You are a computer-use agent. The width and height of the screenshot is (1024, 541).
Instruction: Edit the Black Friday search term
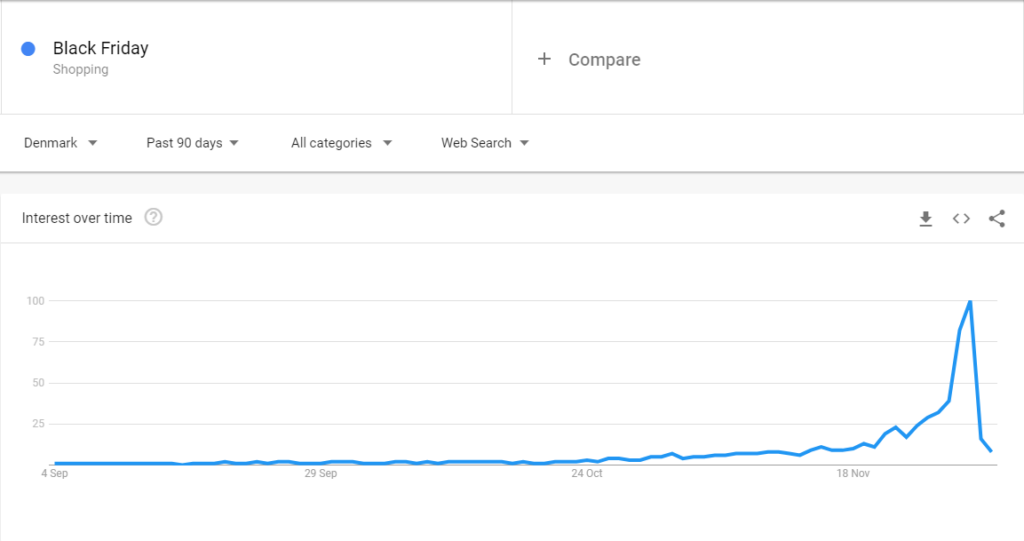[x=101, y=48]
